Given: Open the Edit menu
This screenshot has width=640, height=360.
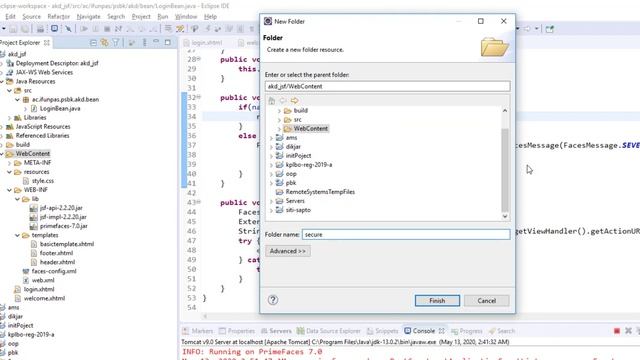Looking at the screenshot, I should [10, 17].
